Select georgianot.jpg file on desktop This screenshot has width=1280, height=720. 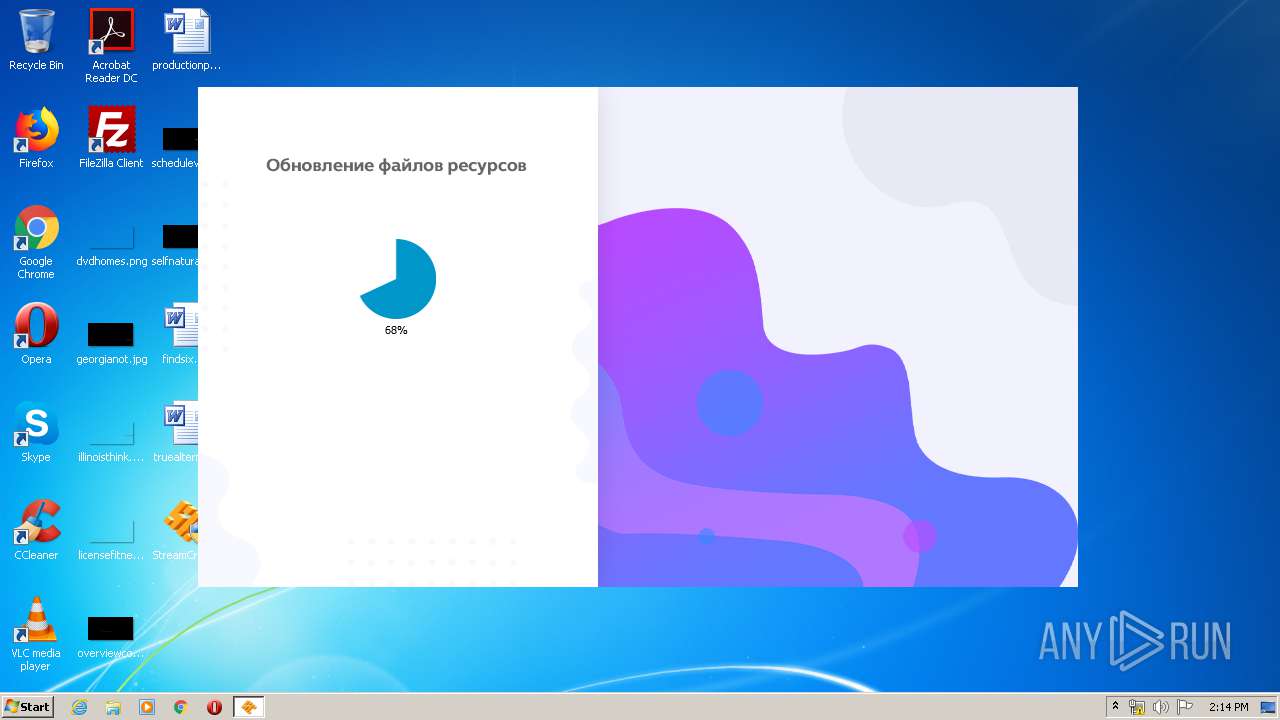[x=111, y=343]
